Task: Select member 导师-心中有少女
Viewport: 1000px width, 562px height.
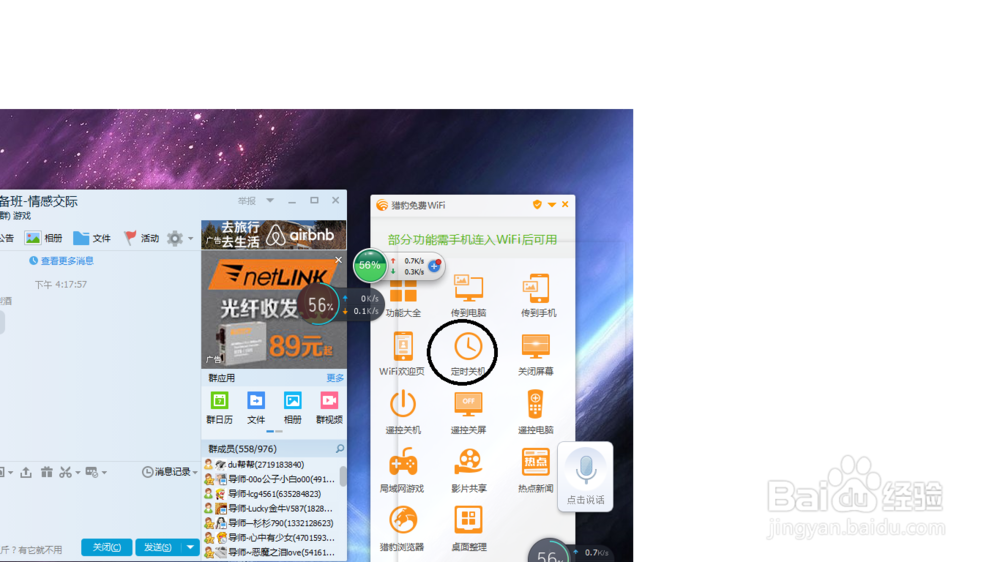Action: click(270, 538)
